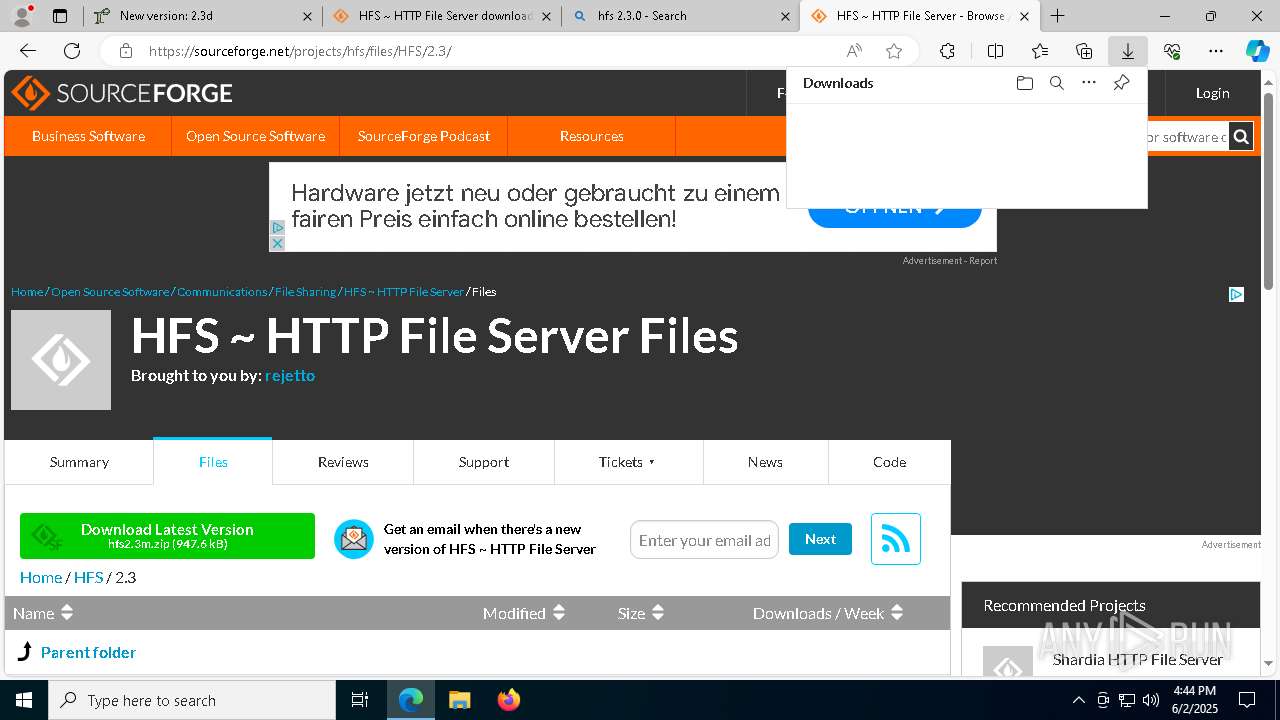The height and width of the screenshot is (720, 1280).
Task: Show hidden system tray icons chevron
Action: click(x=1078, y=700)
